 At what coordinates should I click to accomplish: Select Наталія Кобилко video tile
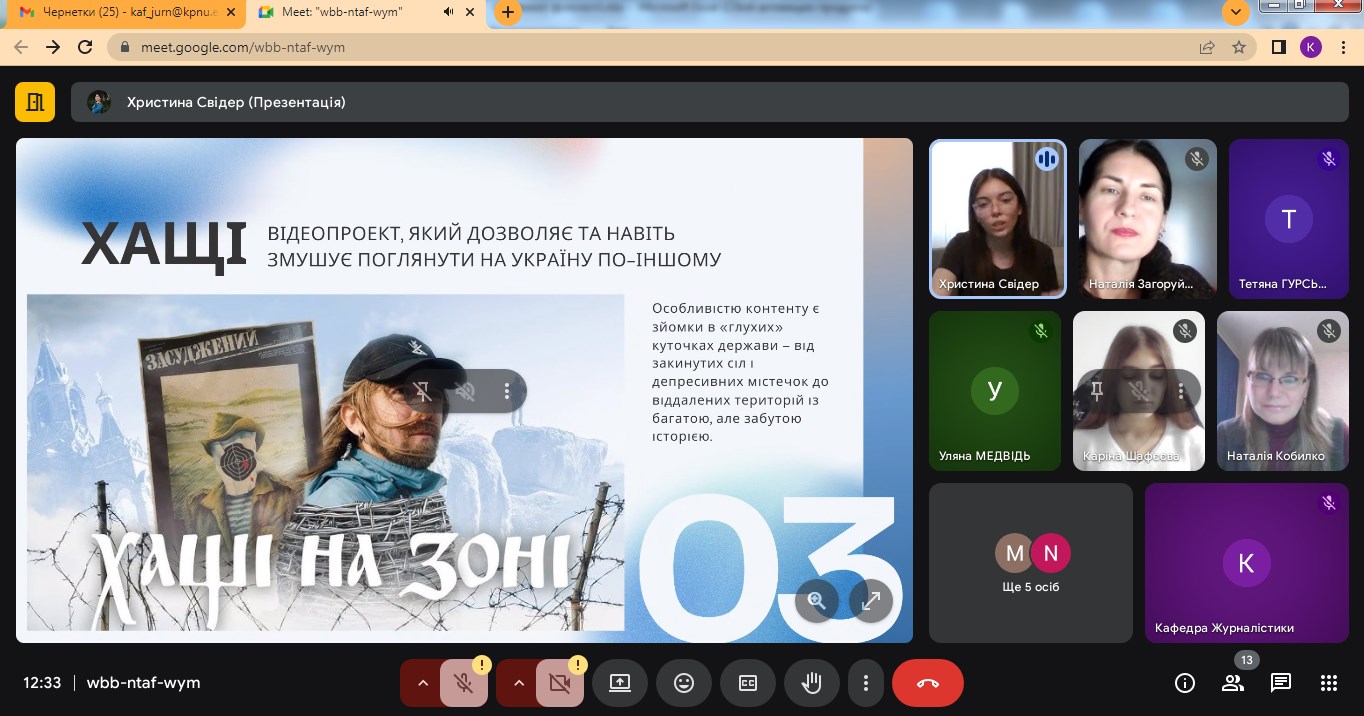[x=1282, y=390]
